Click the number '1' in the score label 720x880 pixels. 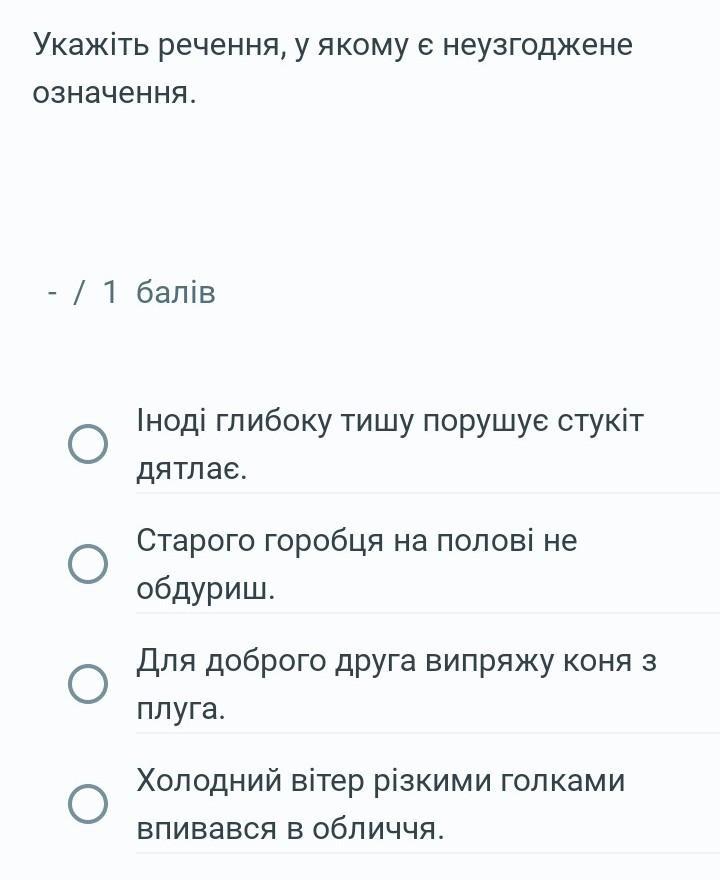pyautogui.click(x=110, y=292)
